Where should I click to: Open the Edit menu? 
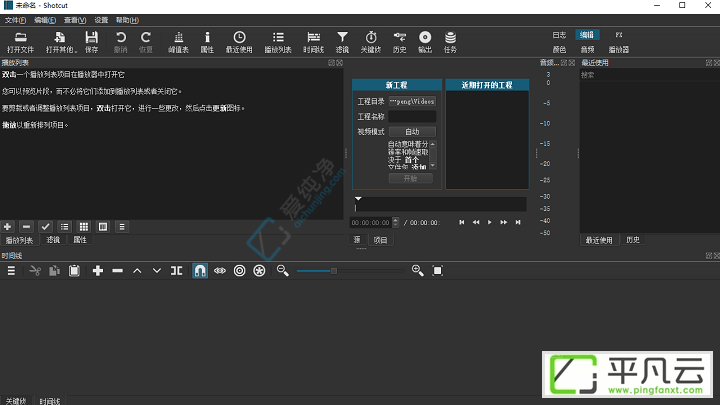[x=45, y=20]
